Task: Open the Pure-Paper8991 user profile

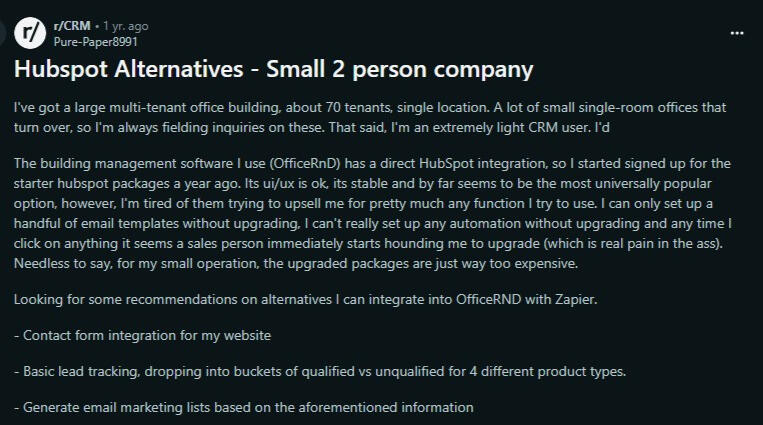Action: click(95, 42)
